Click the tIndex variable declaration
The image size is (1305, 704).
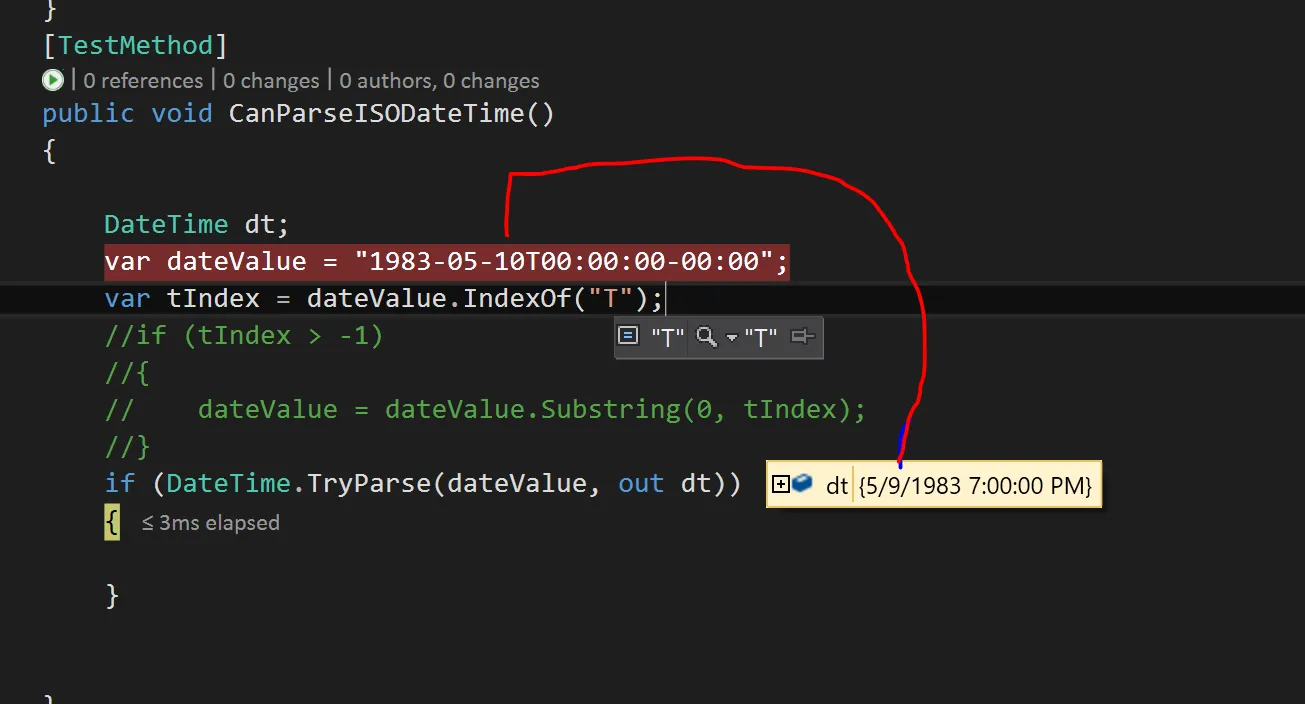(x=213, y=298)
